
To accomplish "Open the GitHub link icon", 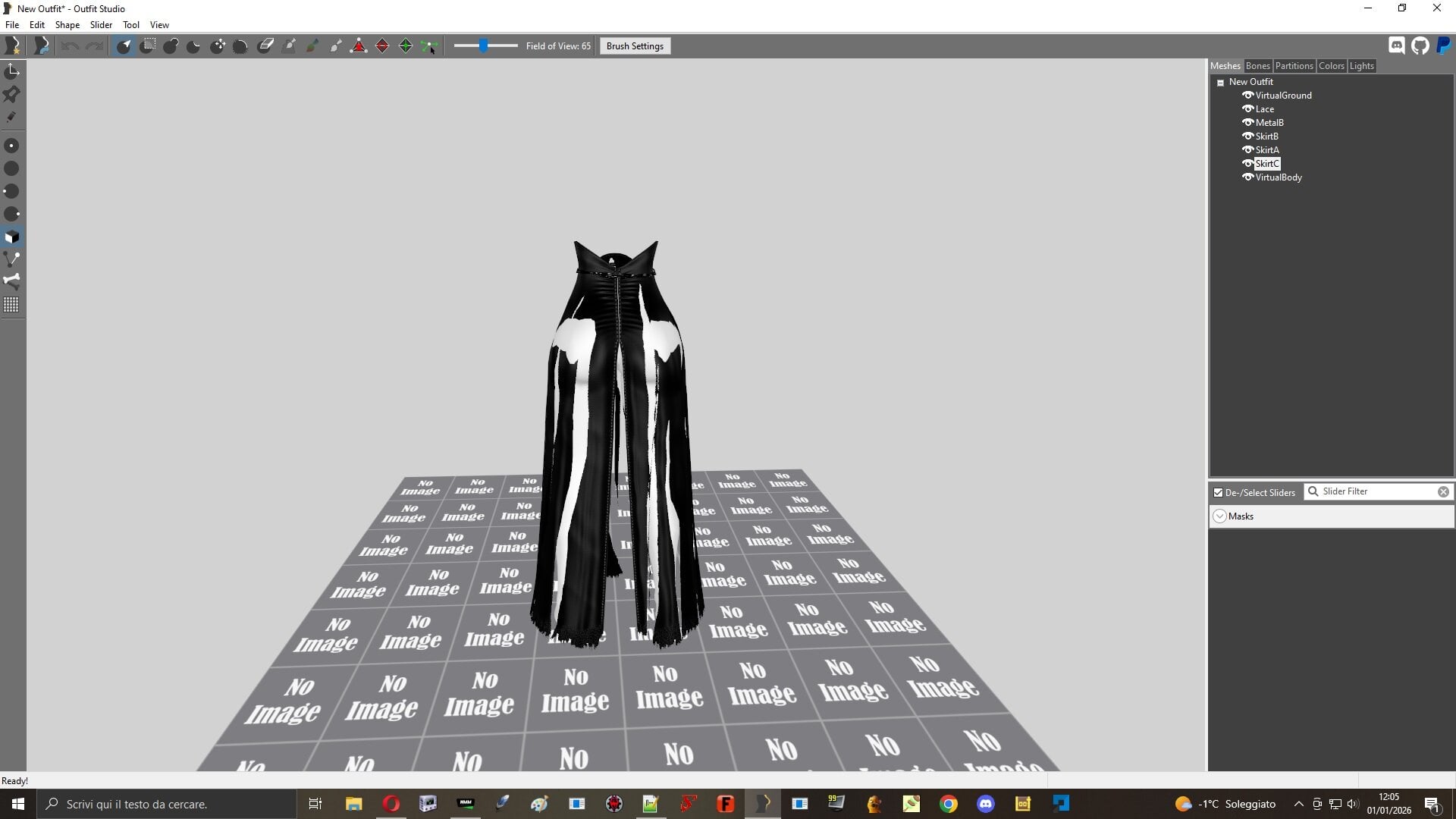I will pos(1420,45).
